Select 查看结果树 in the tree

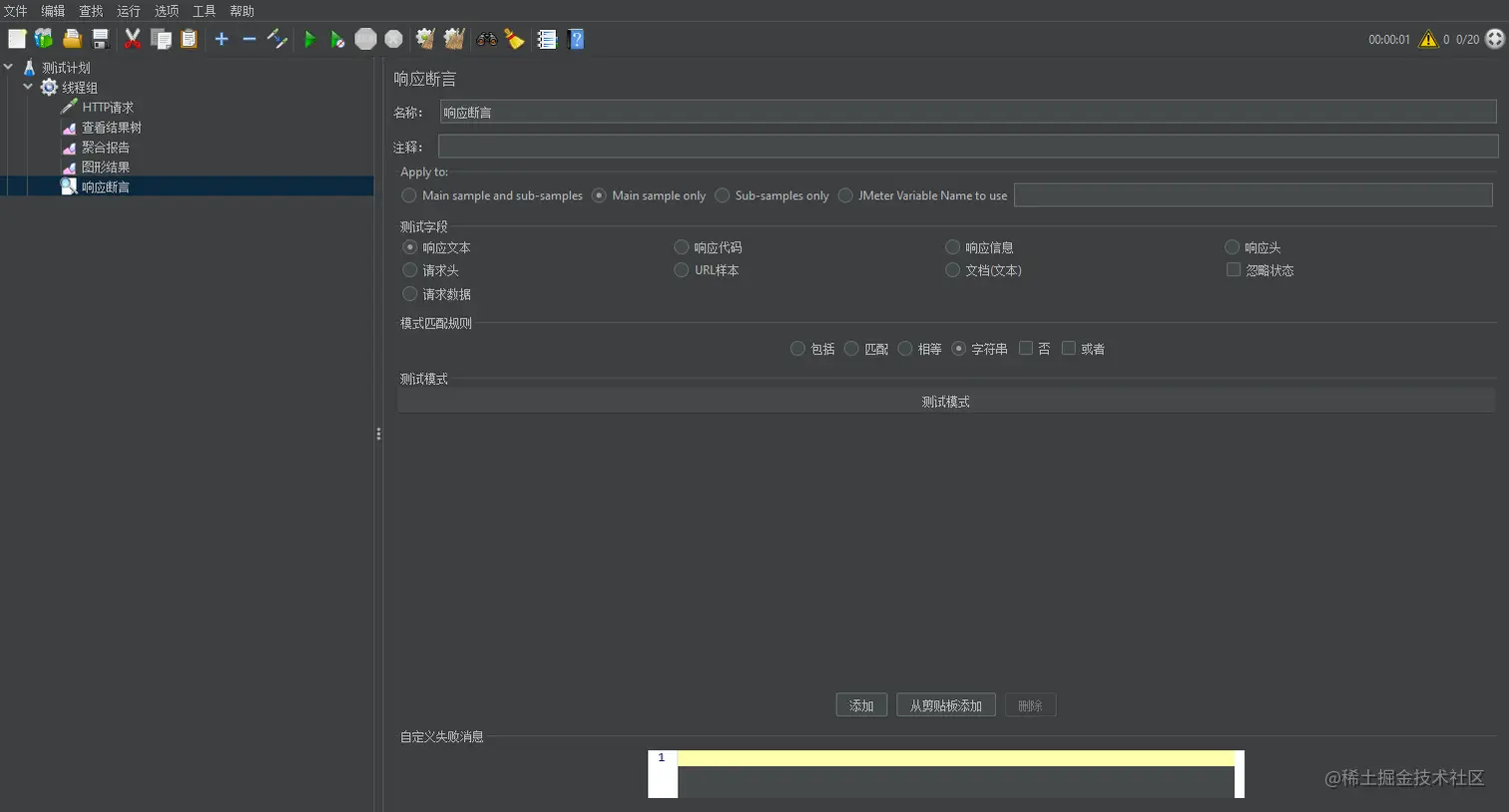point(112,127)
